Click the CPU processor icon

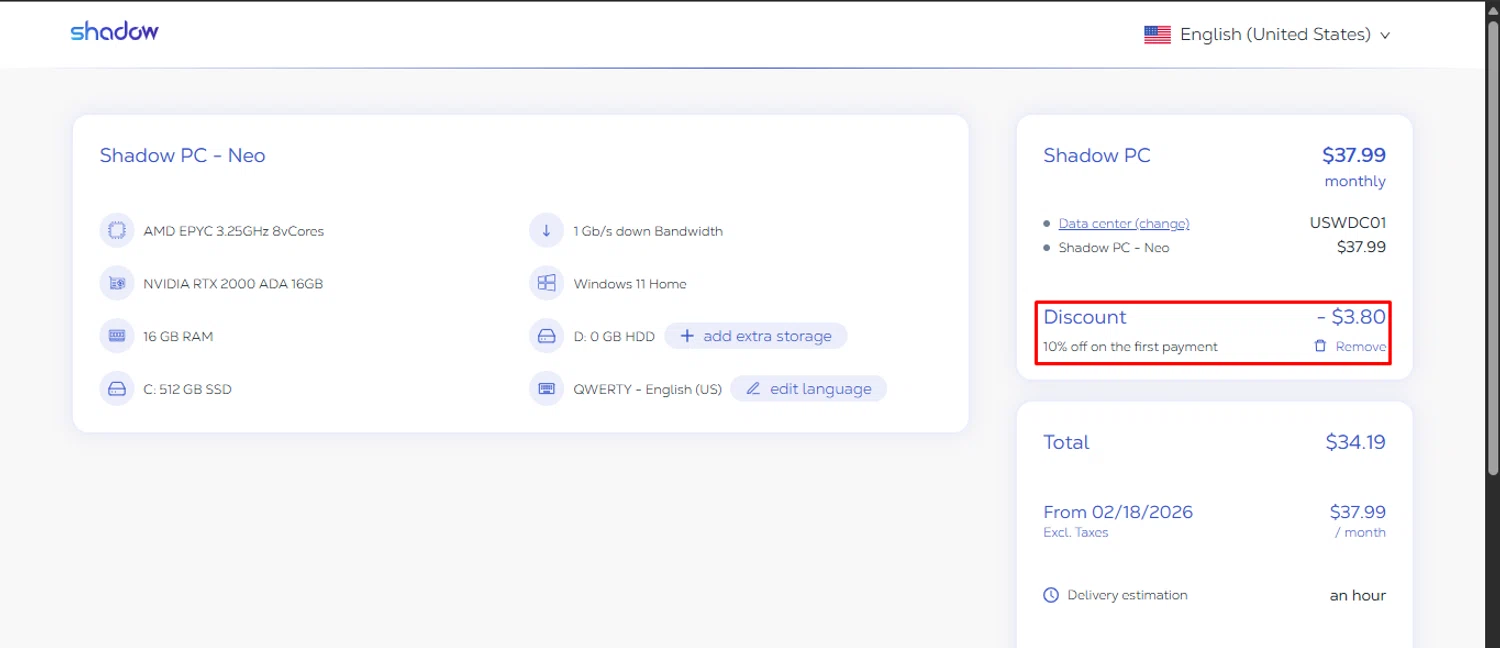coord(117,231)
